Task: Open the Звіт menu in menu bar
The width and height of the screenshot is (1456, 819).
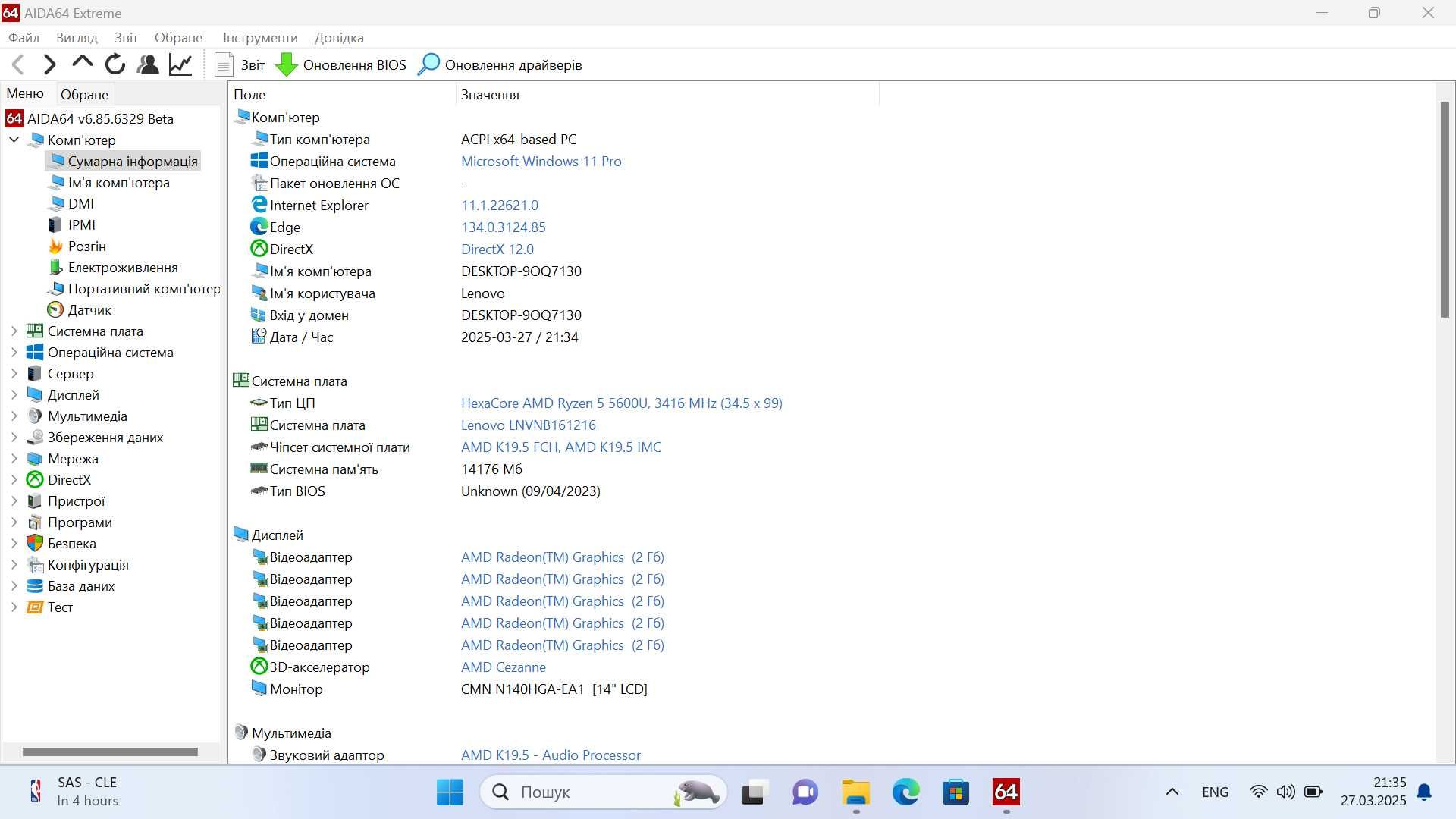Action: 126,38
